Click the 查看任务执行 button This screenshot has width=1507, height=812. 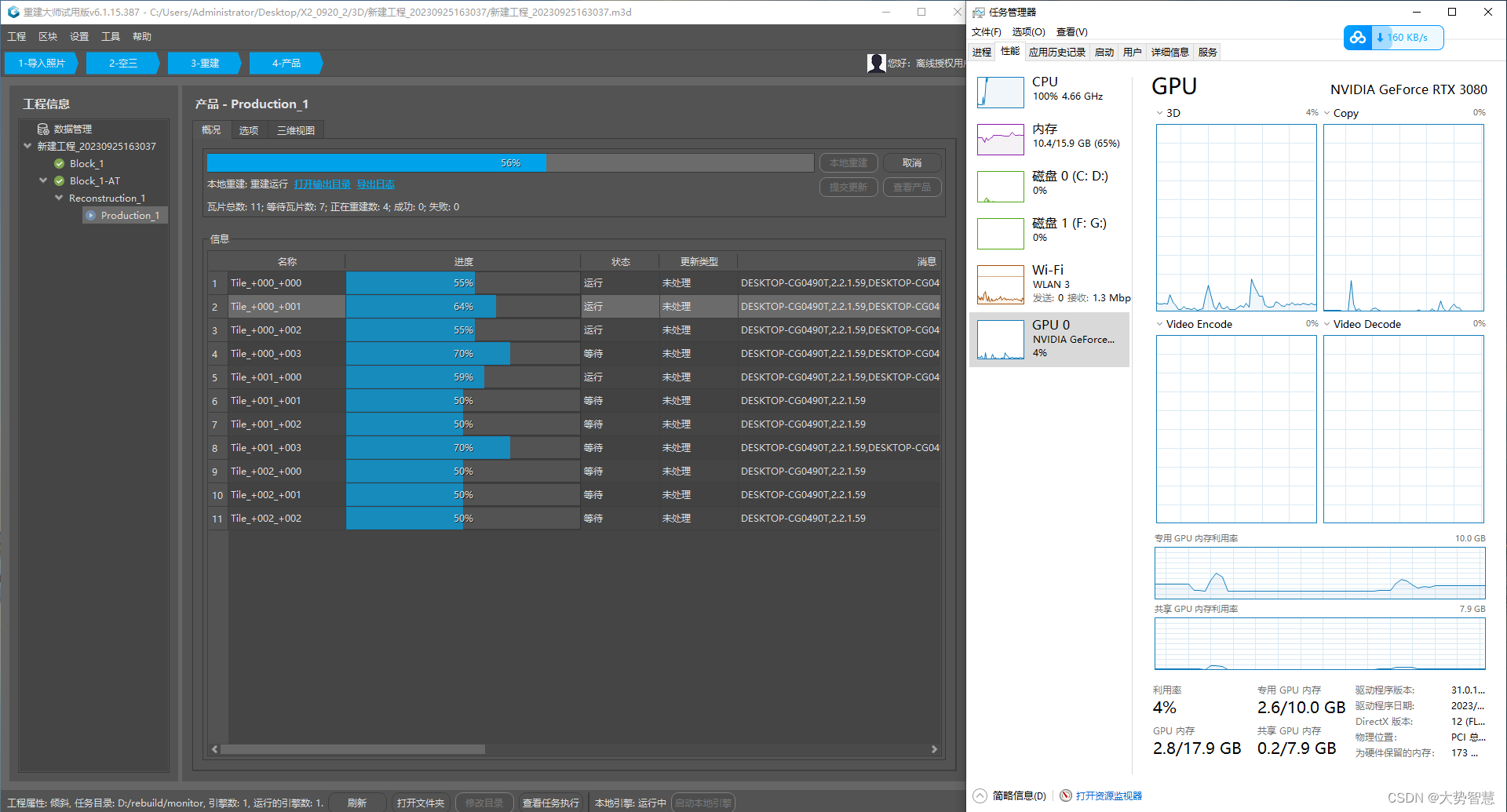pos(551,803)
